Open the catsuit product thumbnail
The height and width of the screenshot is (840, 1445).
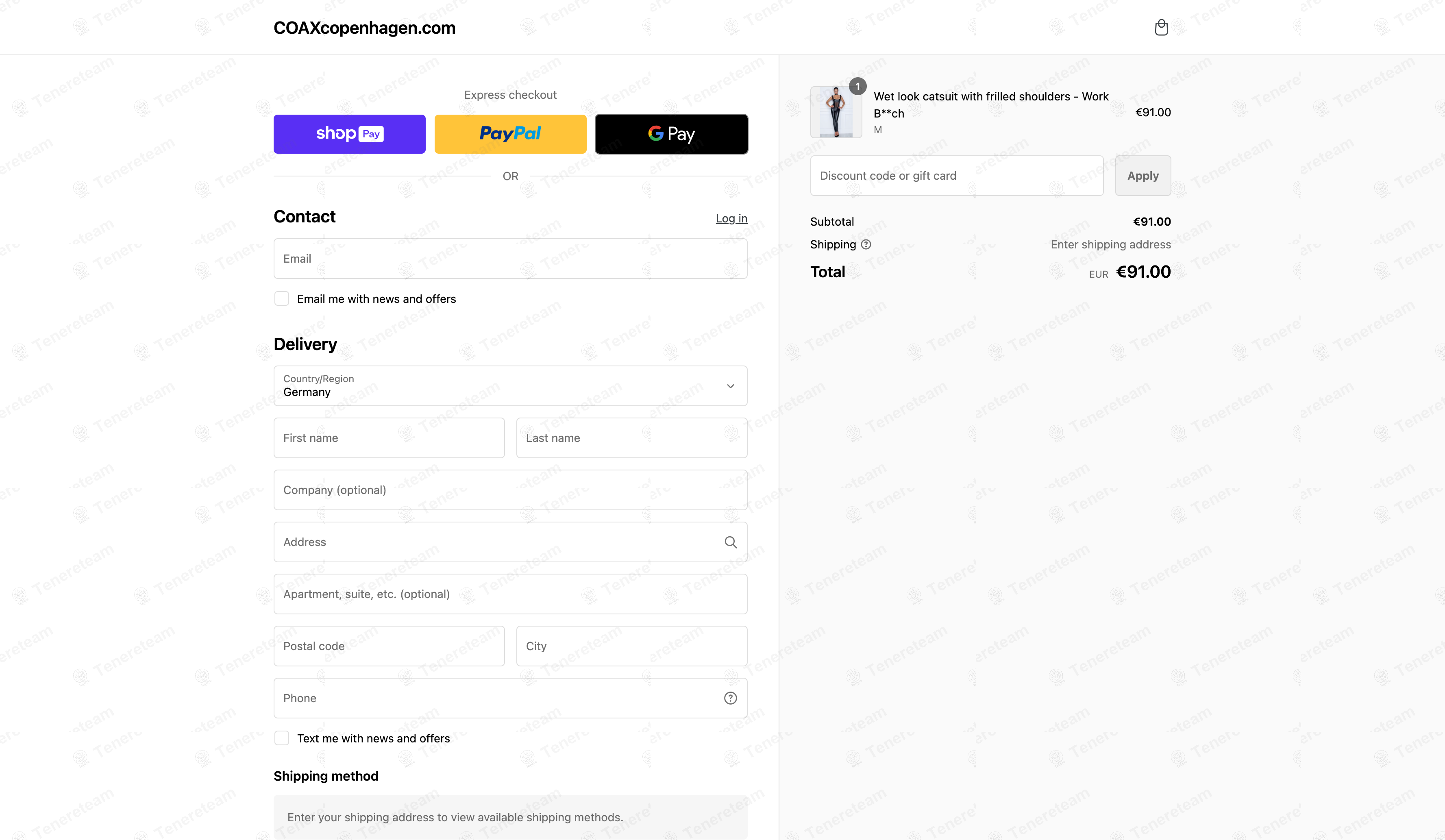[x=836, y=112]
